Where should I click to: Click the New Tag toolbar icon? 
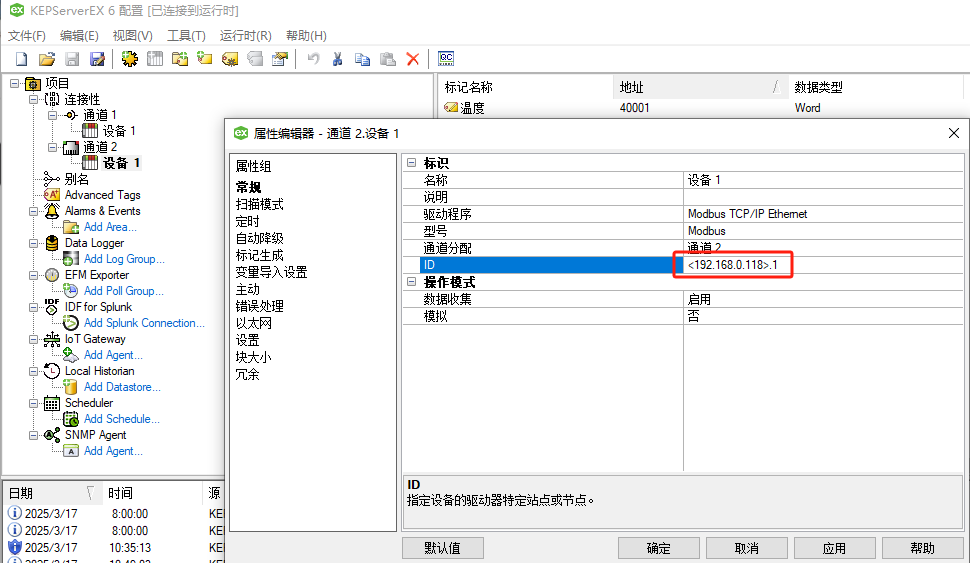[205, 59]
